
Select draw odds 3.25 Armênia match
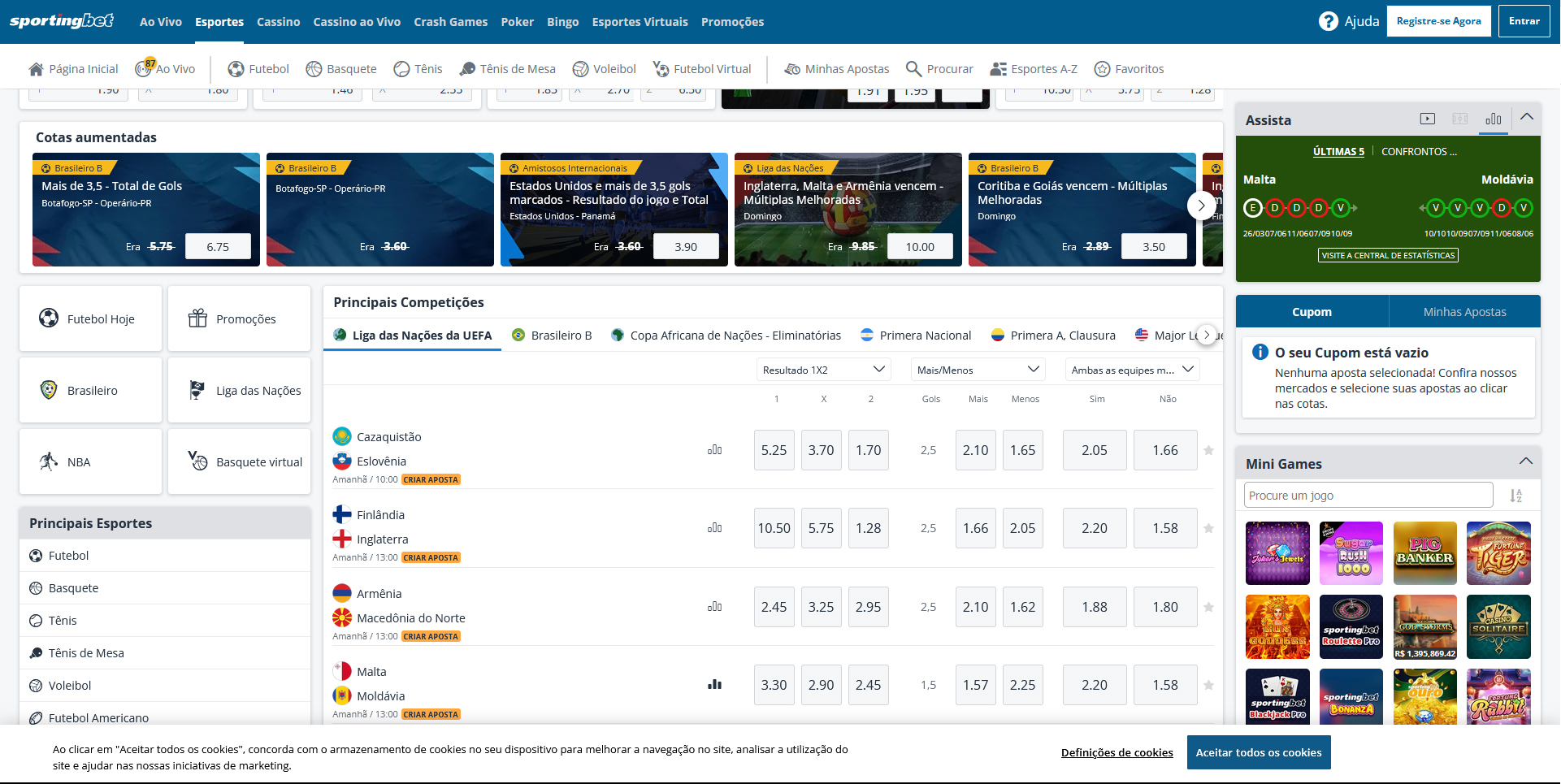[821, 607]
